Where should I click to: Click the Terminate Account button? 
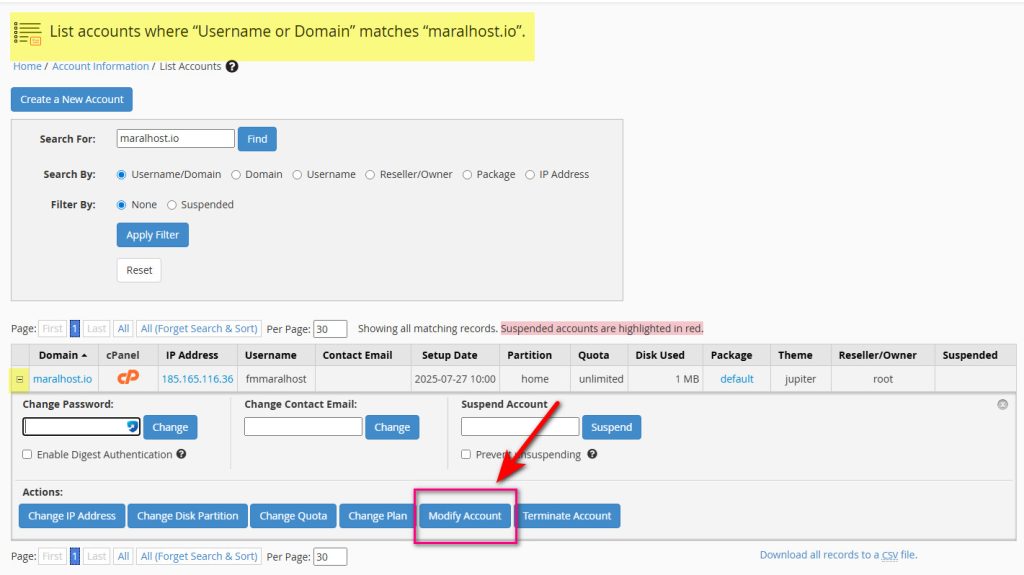coord(566,516)
